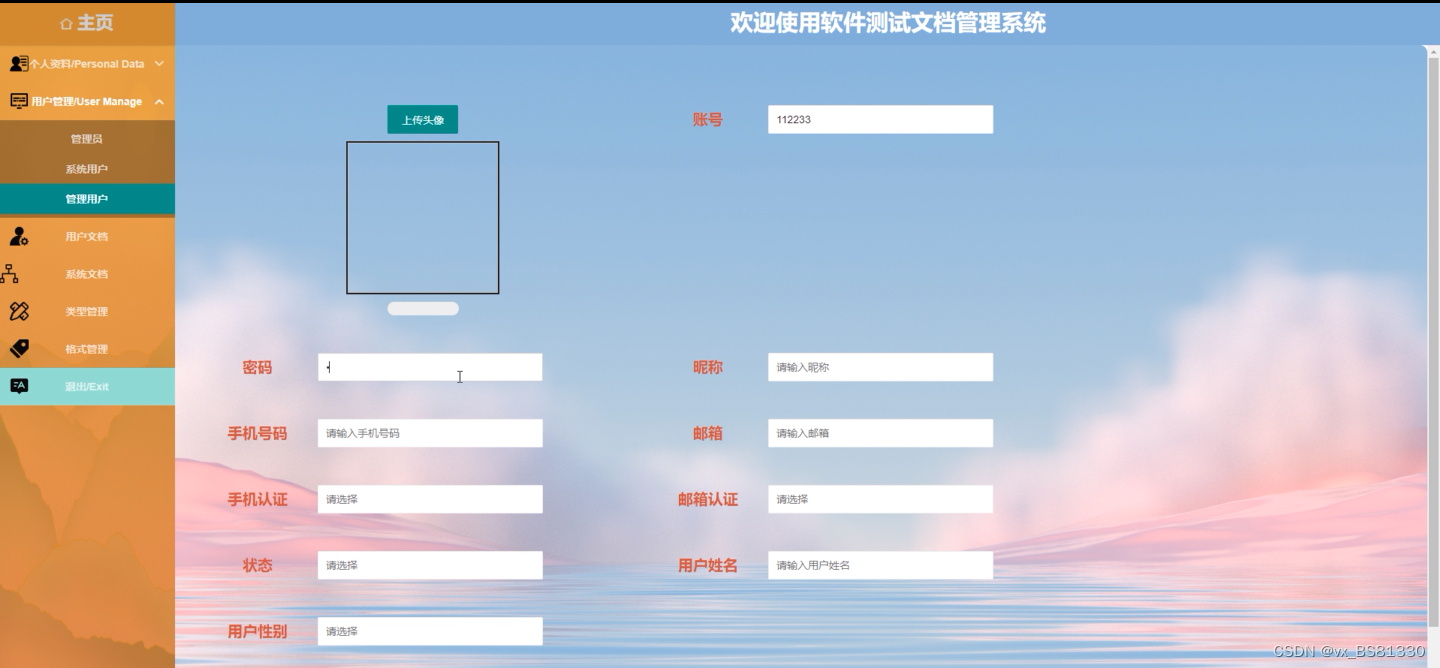Open the 用户文档 menu entry
This screenshot has width=1440, height=668.
pos(87,237)
